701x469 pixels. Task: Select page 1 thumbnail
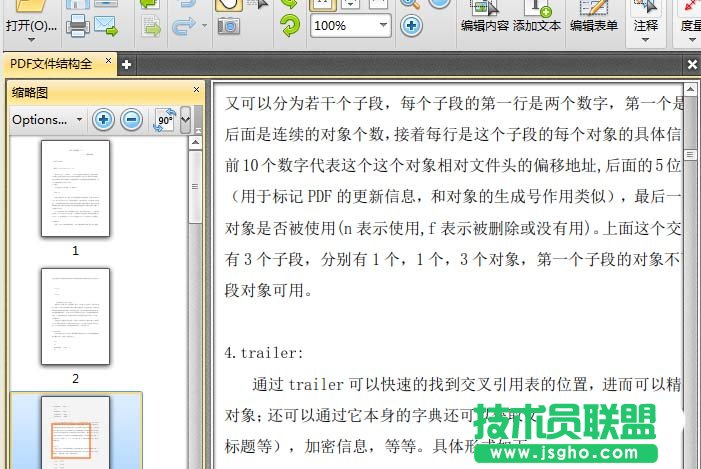[76, 188]
